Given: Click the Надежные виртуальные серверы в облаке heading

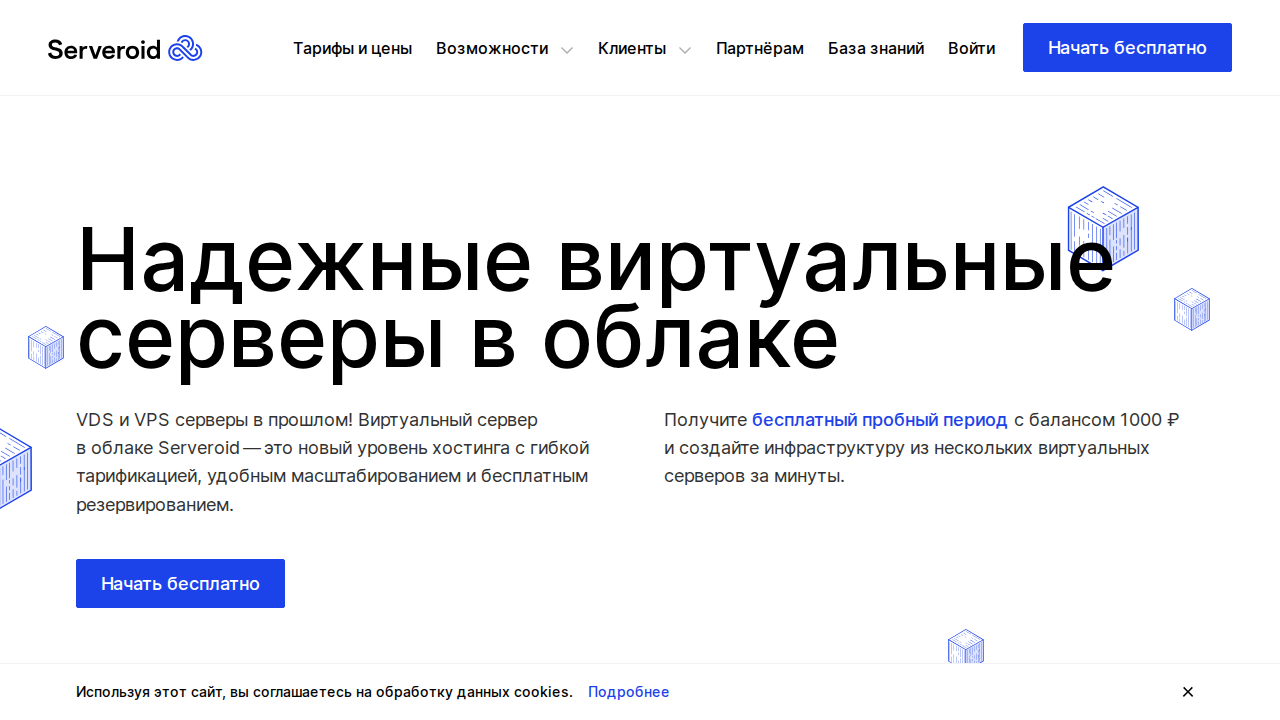Looking at the screenshot, I should click(x=595, y=300).
